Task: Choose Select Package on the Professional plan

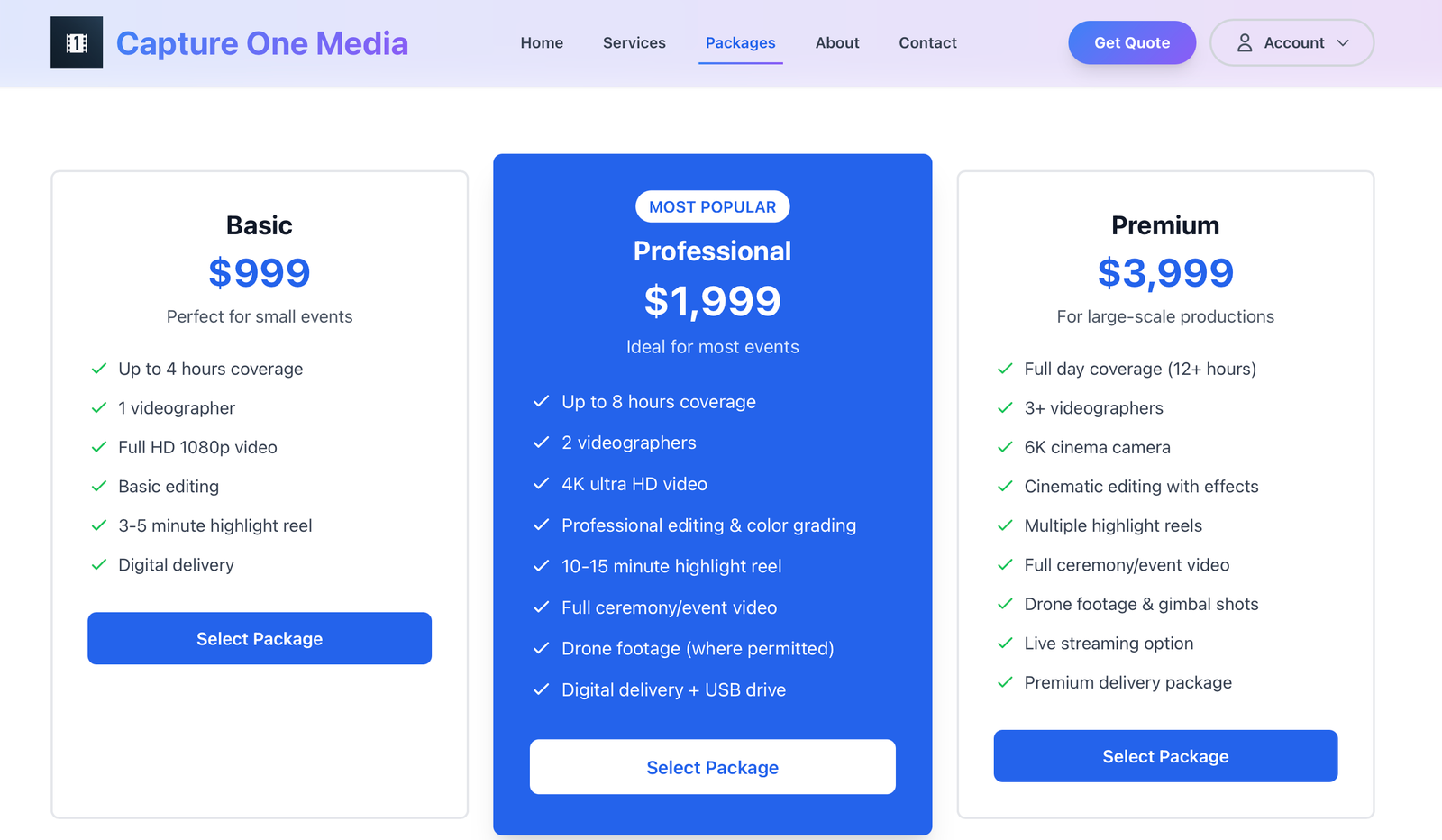Action: click(x=712, y=767)
